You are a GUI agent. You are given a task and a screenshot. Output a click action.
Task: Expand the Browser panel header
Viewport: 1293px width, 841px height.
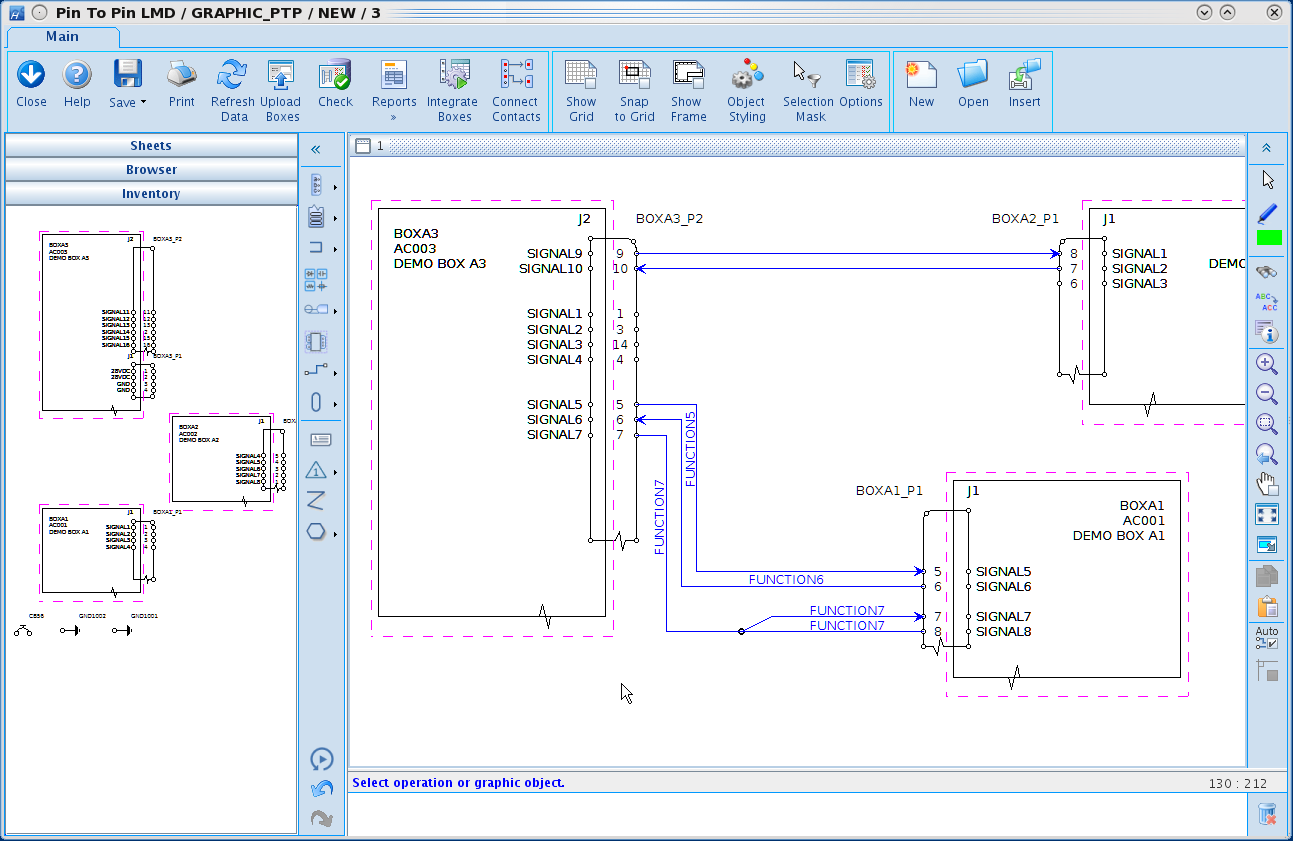pos(151,170)
